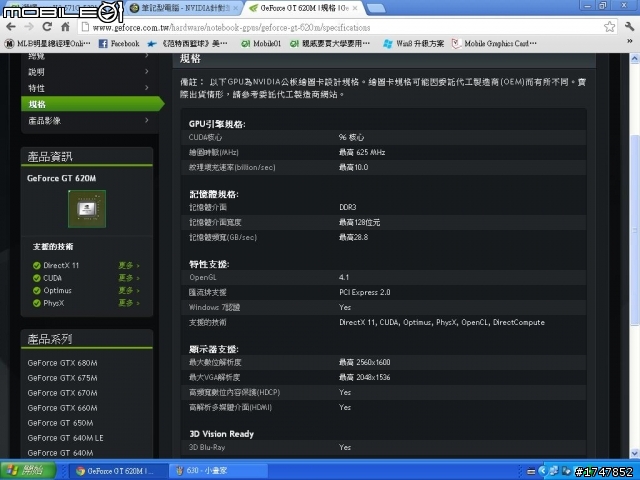This screenshot has width=640, height=480.
Task: Open Win8 升級方案 bookmark
Action: [x=413, y=43]
